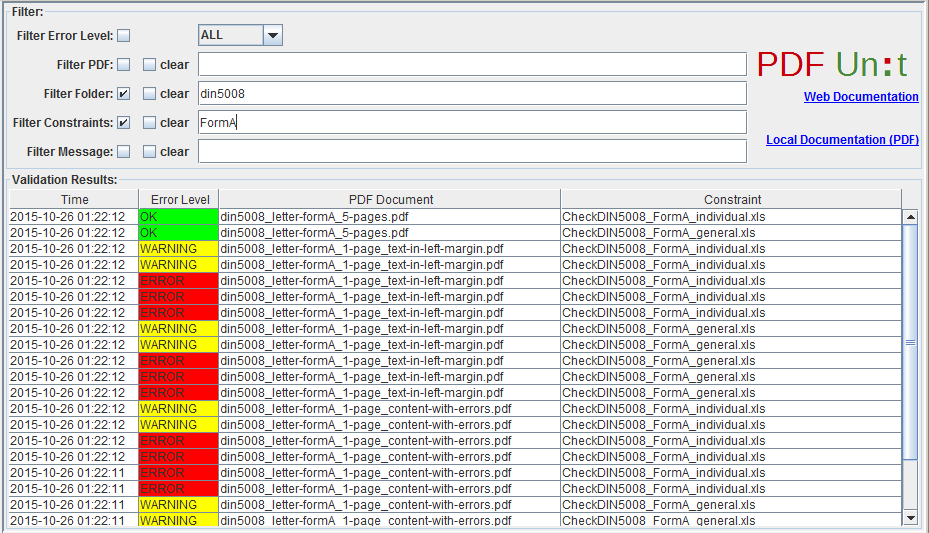Uncheck the Filter Folder checkbox
The height and width of the screenshot is (533, 929).
pyautogui.click(x=124, y=94)
